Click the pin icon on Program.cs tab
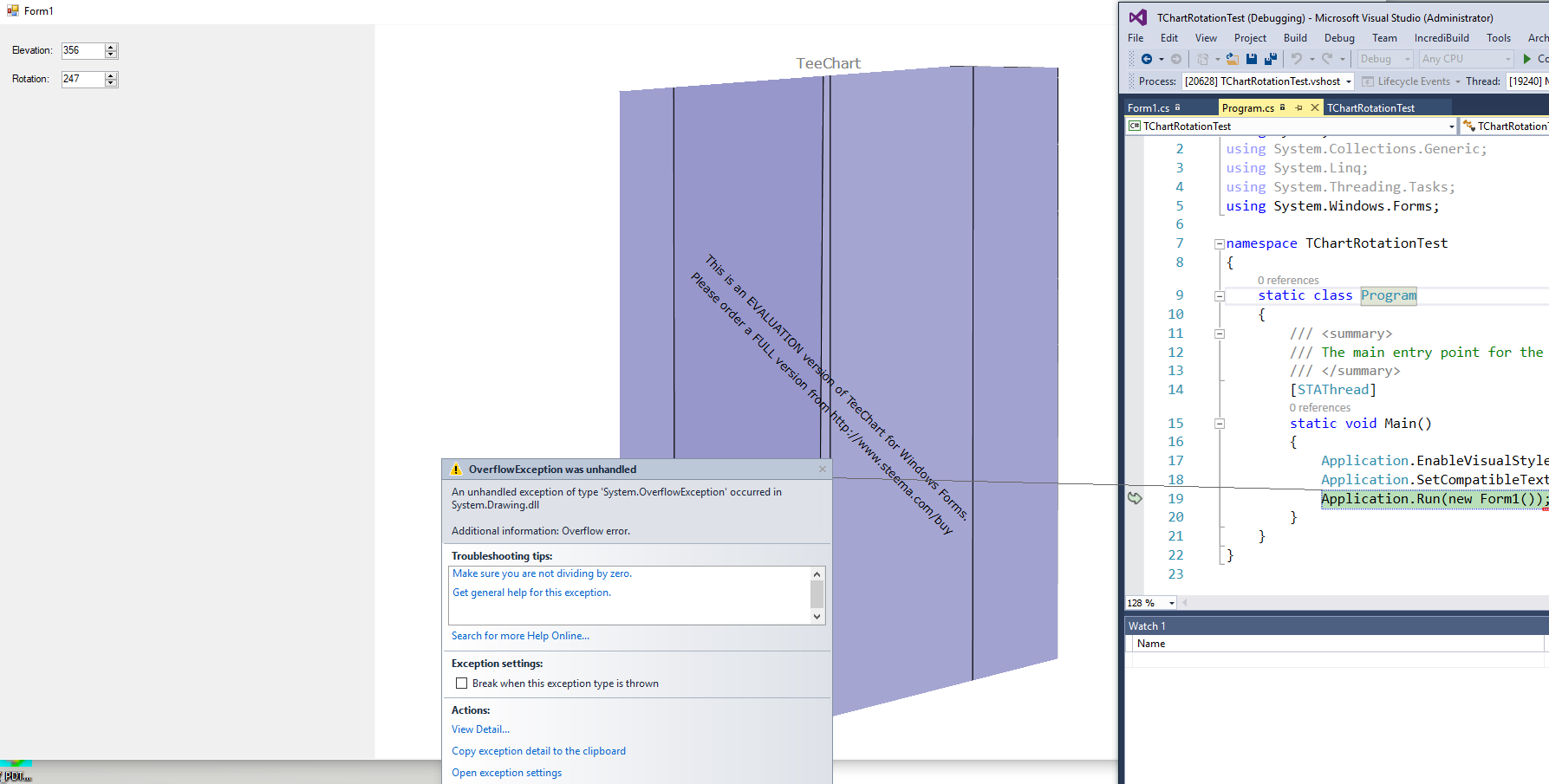1549x784 pixels. point(1298,107)
